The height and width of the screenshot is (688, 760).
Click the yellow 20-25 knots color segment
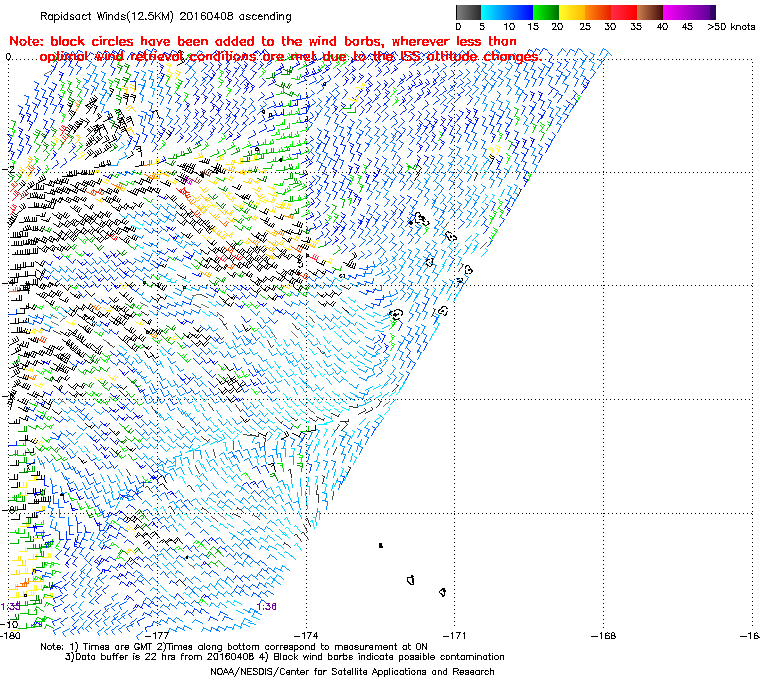tap(572, 12)
